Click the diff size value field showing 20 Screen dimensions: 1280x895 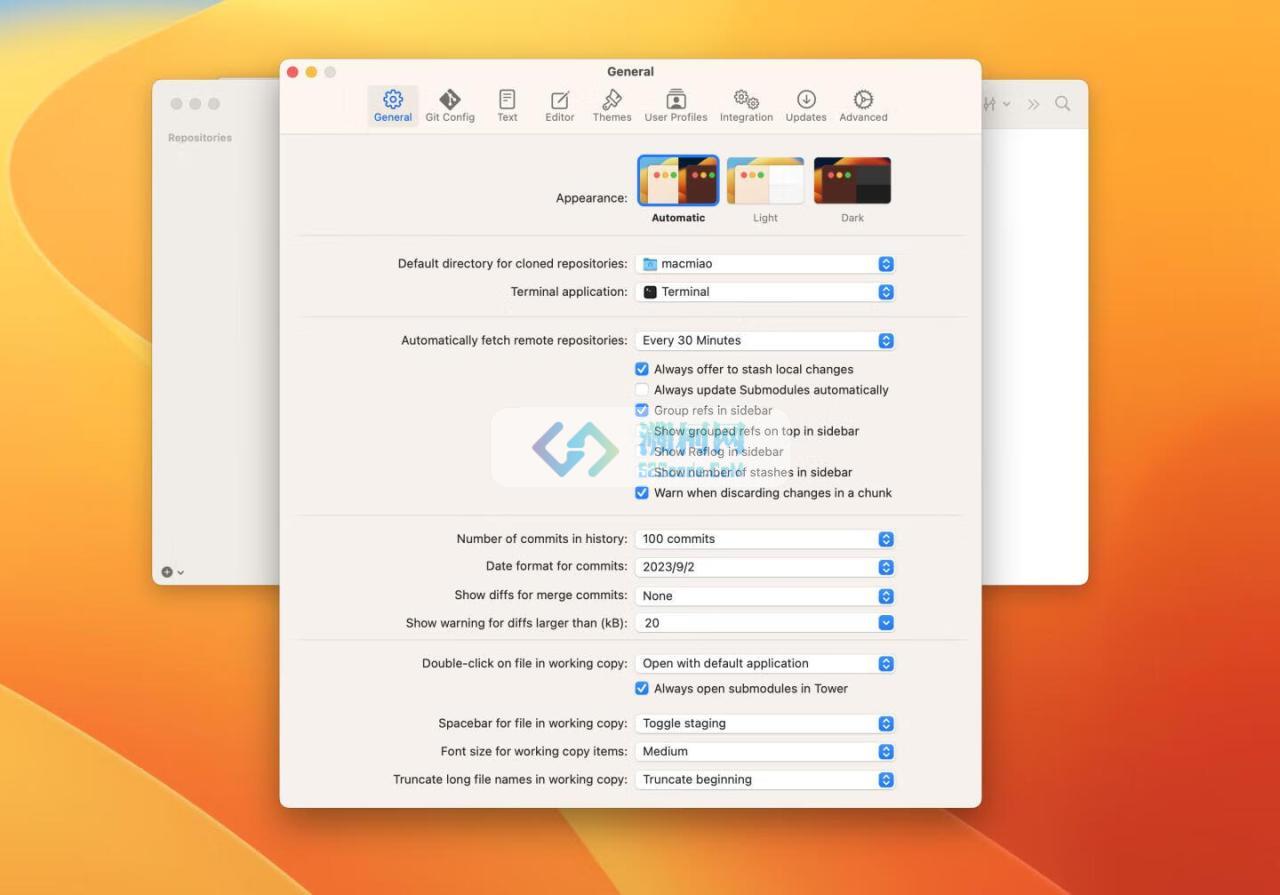pos(756,622)
